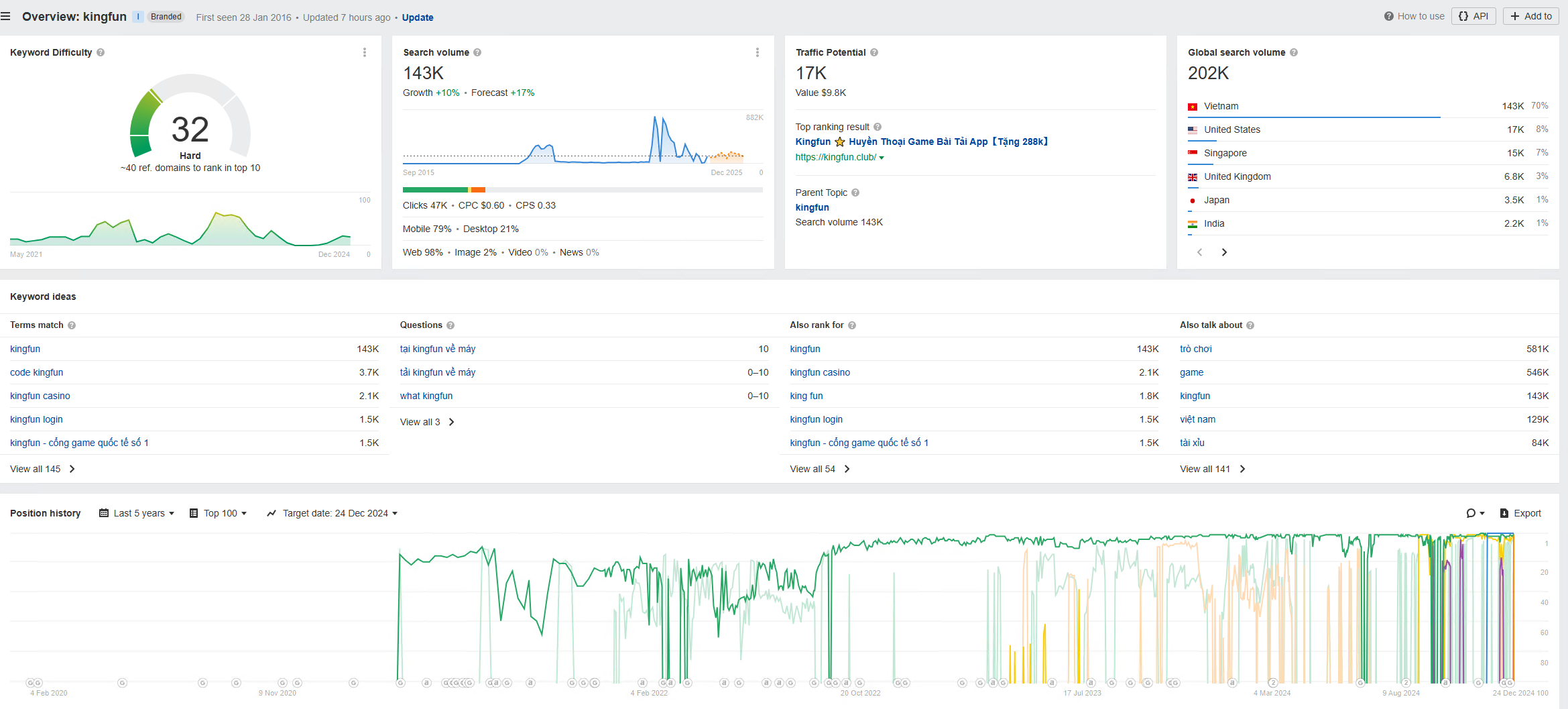
Task: Go to next page of countries
Action: tap(1224, 252)
